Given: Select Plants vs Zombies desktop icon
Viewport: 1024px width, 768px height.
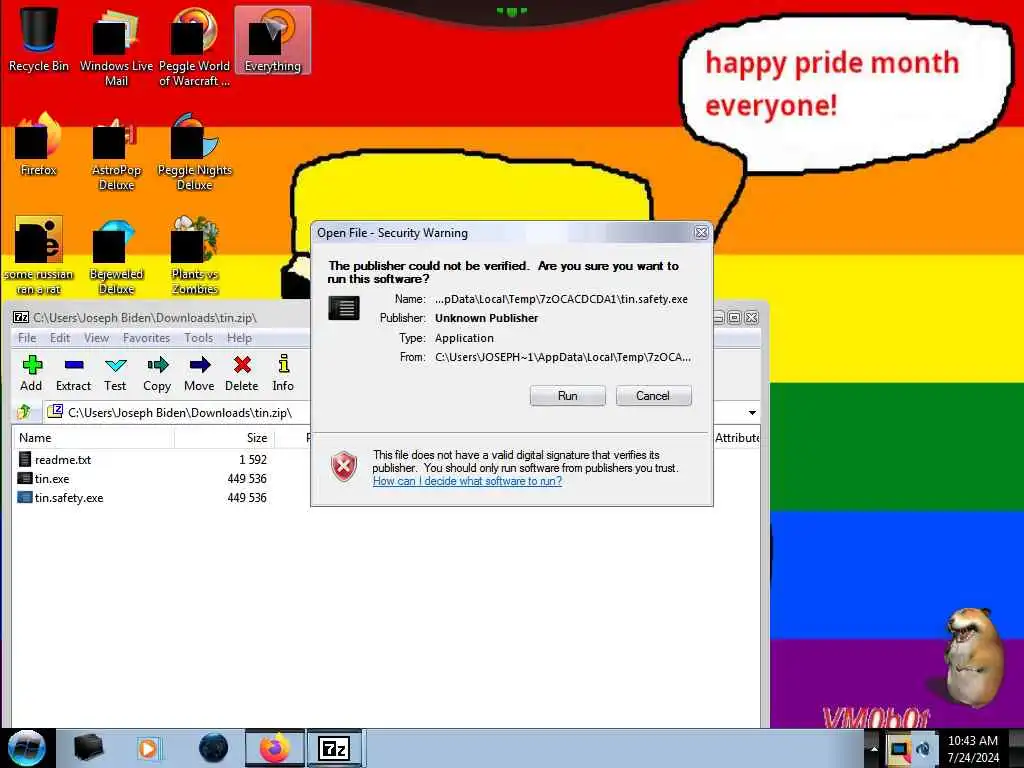Looking at the screenshot, I should click(195, 255).
